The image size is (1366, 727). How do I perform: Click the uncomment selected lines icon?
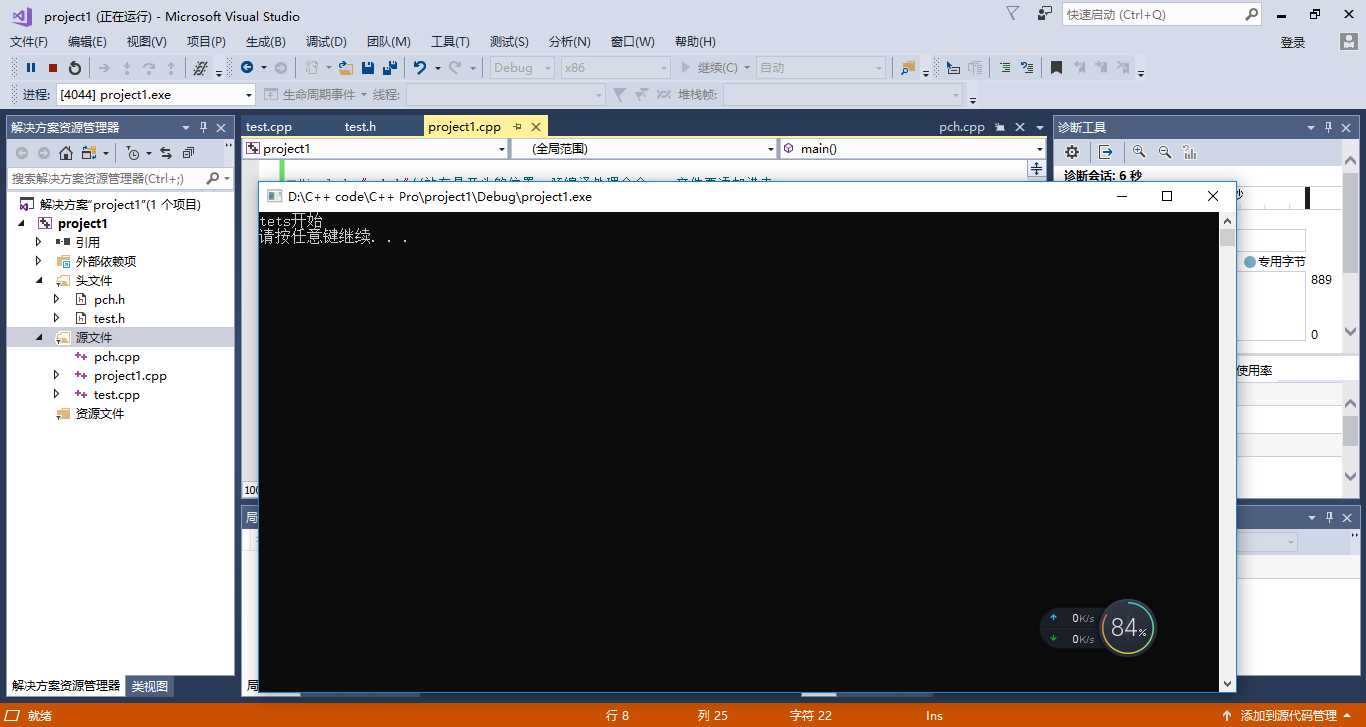click(1026, 68)
